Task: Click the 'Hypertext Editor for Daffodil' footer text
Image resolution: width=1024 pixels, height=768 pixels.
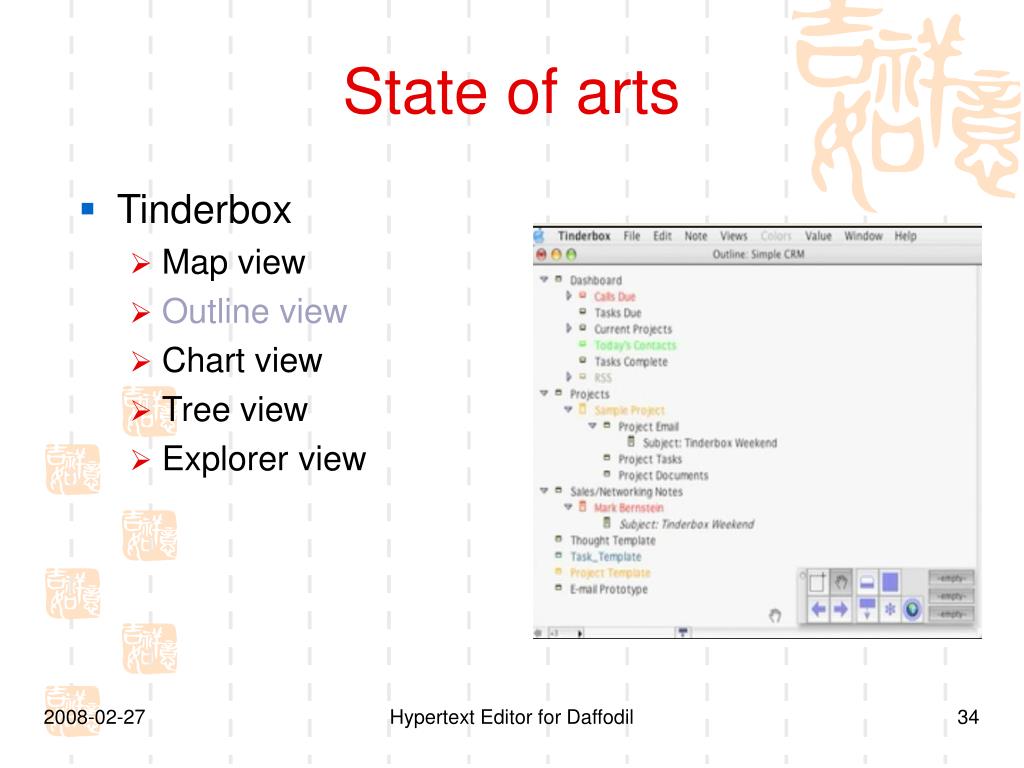Action: 511,717
